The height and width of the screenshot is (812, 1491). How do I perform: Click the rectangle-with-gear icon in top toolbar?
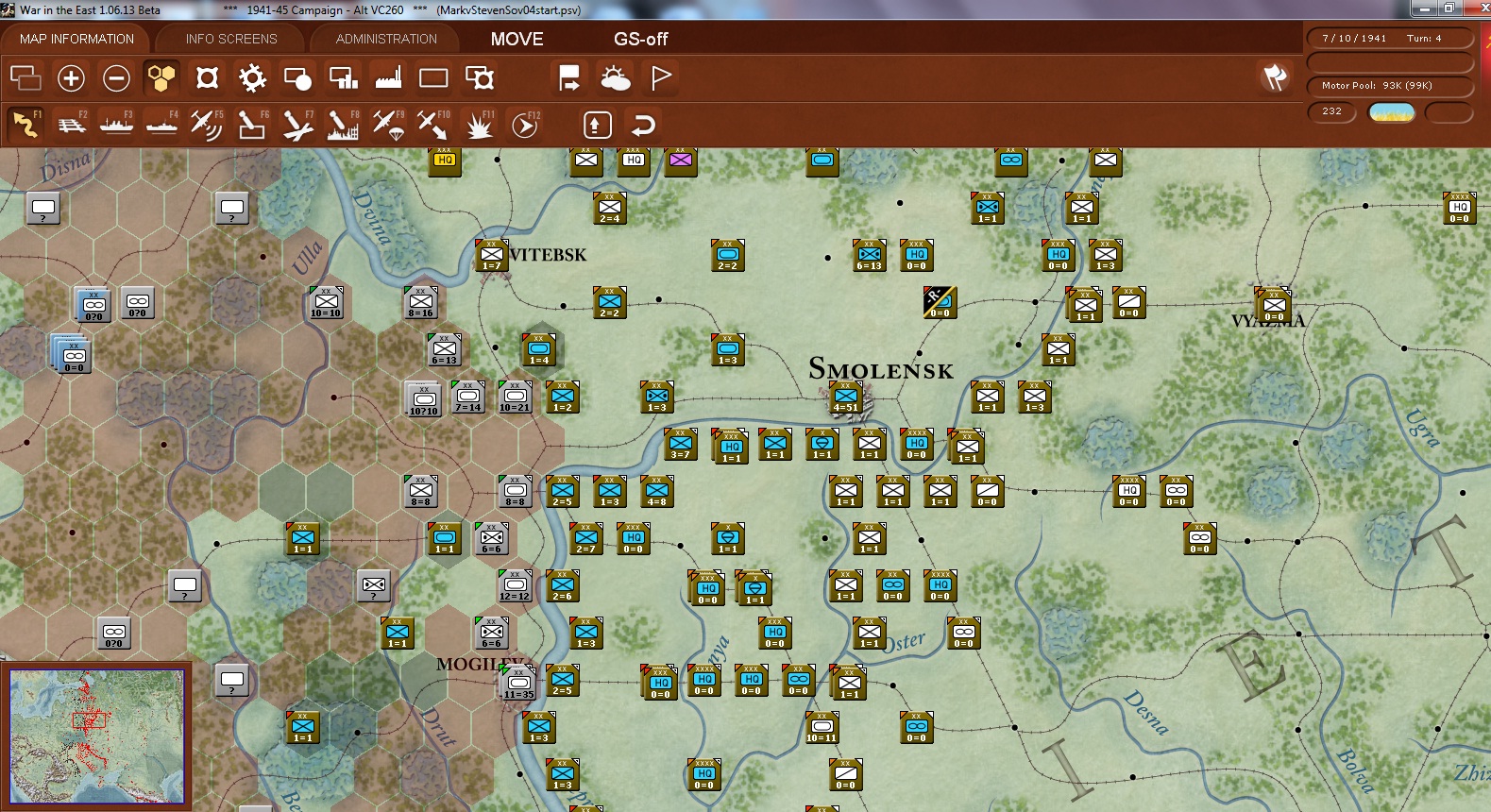480,78
